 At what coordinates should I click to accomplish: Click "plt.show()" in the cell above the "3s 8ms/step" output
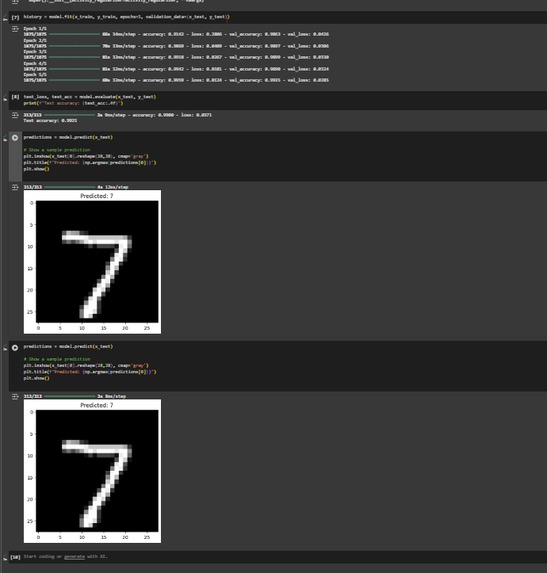[37, 378]
